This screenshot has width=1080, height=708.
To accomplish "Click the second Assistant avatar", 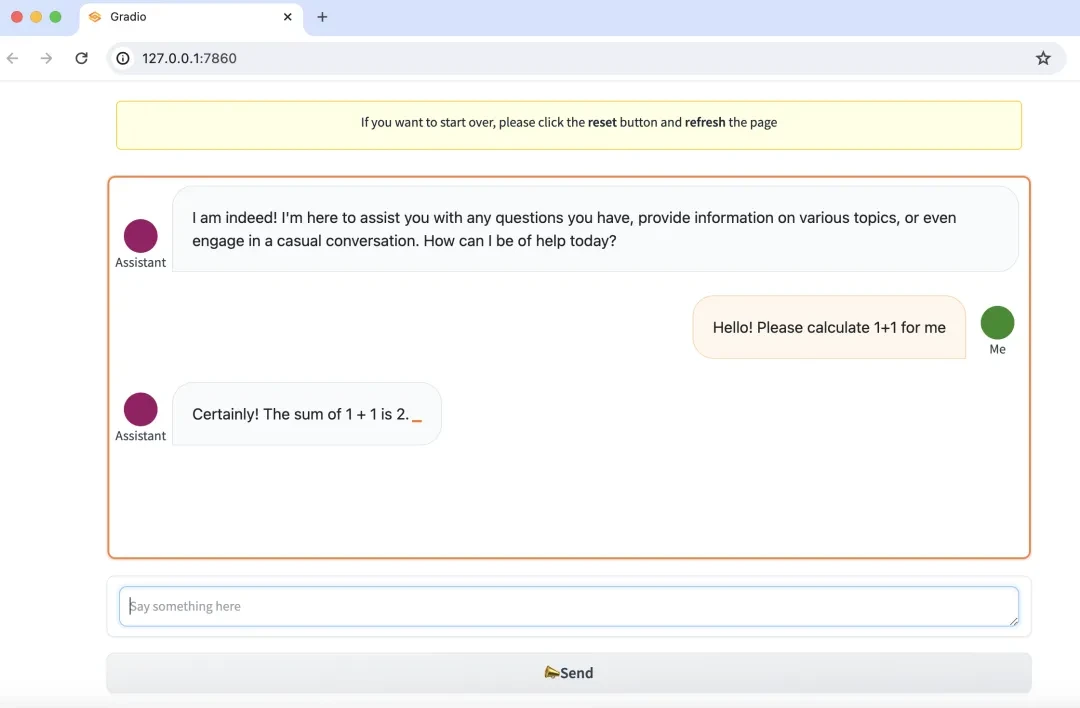I will (x=140, y=409).
